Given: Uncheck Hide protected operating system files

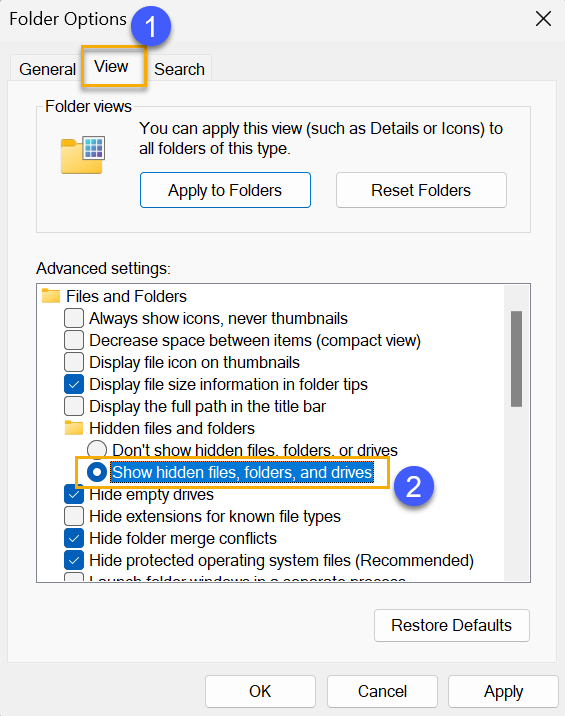Looking at the screenshot, I should coord(74,560).
